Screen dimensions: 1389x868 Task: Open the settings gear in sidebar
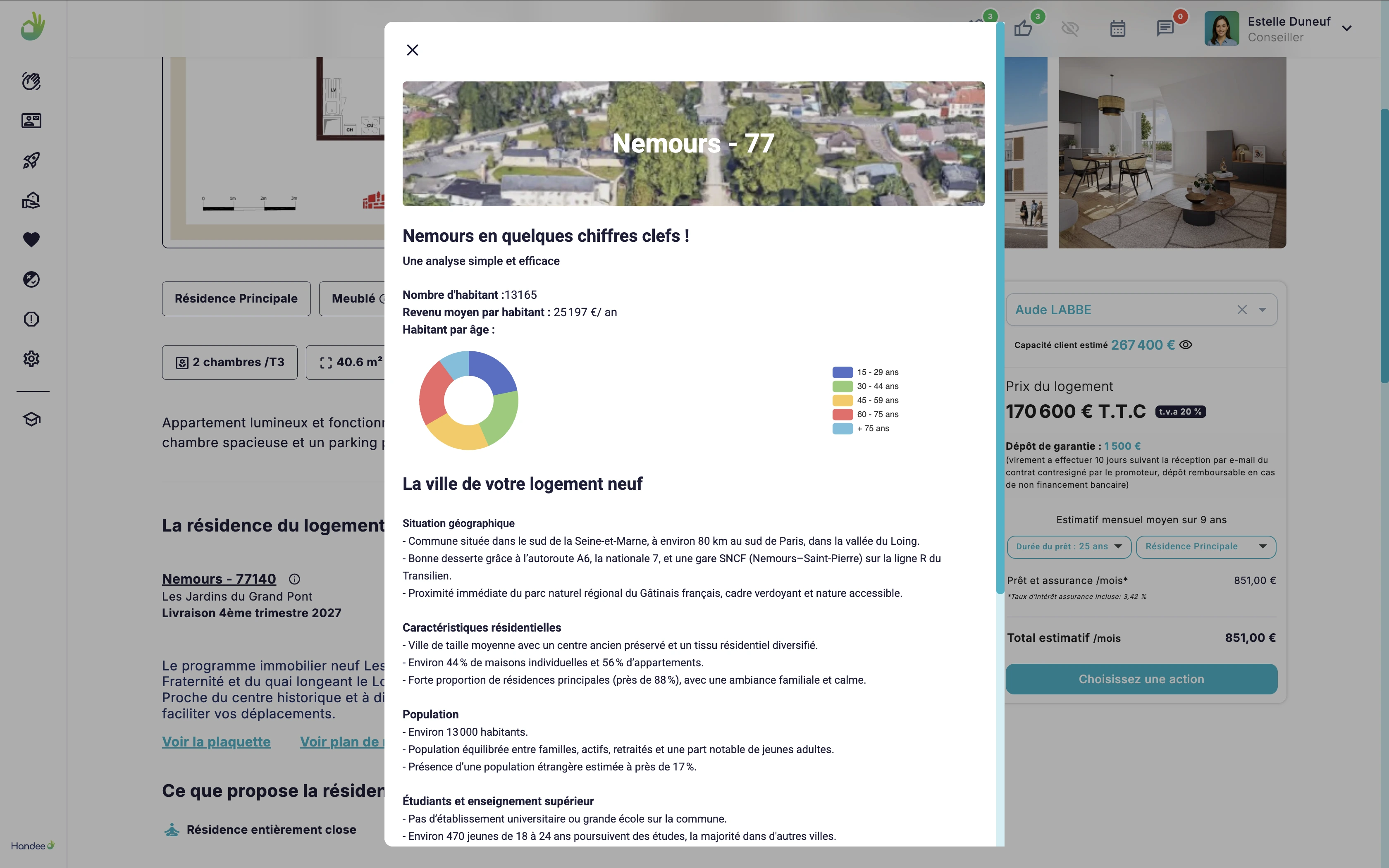(31, 359)
